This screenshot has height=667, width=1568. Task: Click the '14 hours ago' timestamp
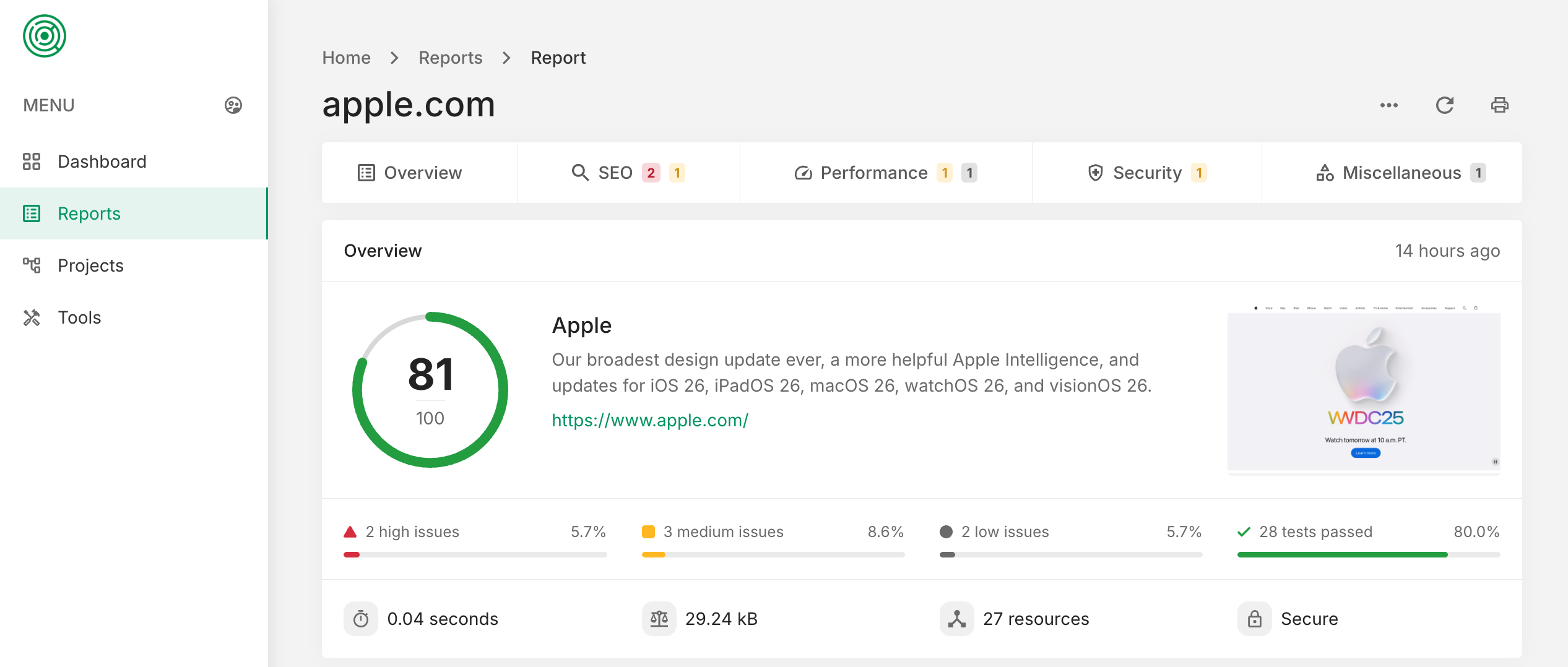coord(1447,251)
